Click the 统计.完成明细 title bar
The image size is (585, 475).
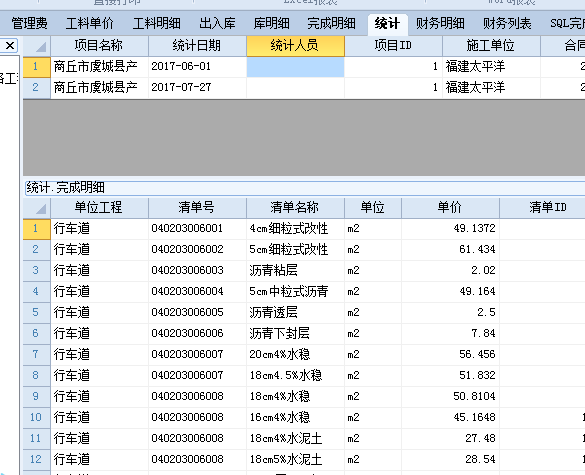click(x=304, y=188)
